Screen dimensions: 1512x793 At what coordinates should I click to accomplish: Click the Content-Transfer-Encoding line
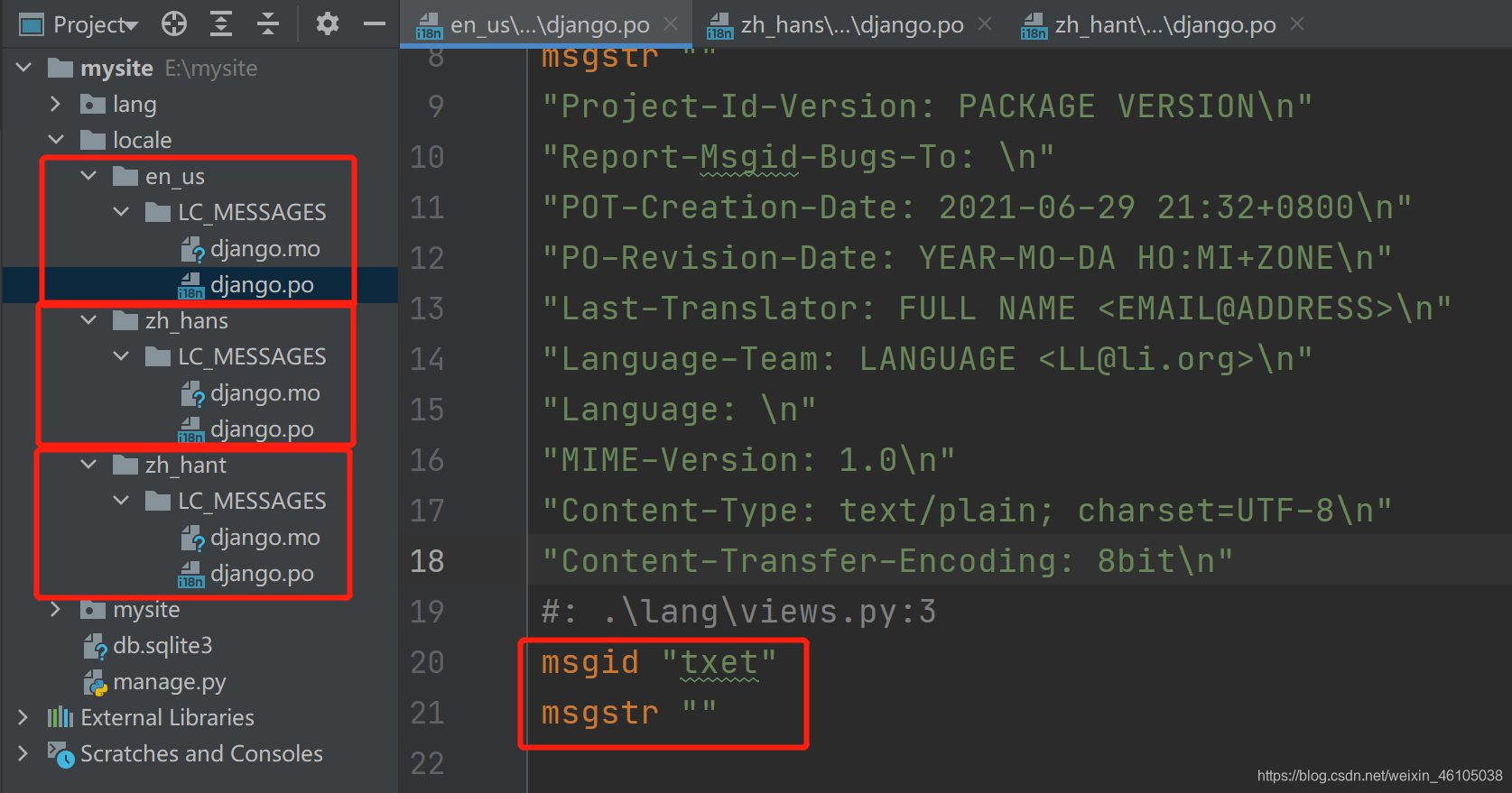click(x=887, y=560)
